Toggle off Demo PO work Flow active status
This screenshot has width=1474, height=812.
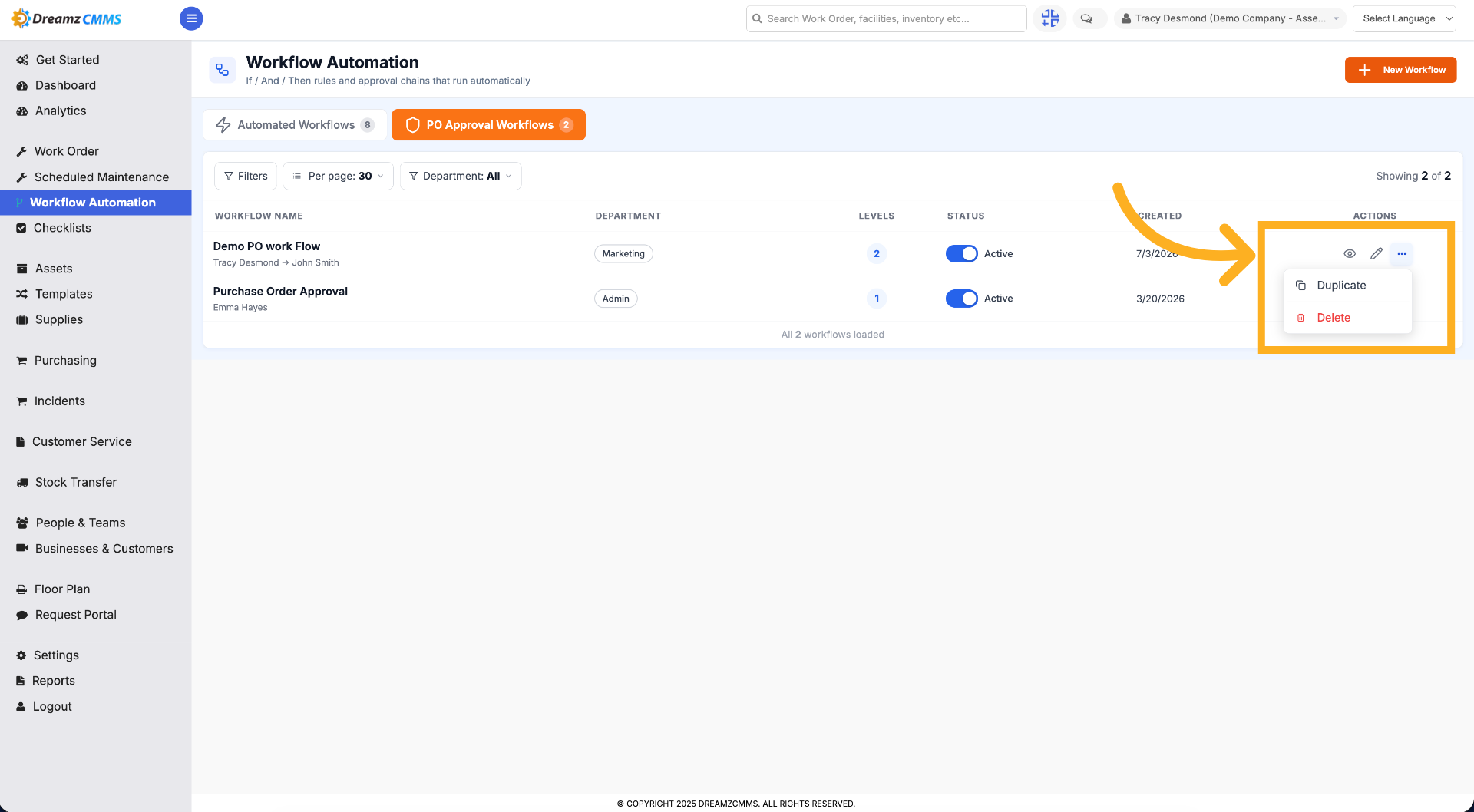pos(961,253)
